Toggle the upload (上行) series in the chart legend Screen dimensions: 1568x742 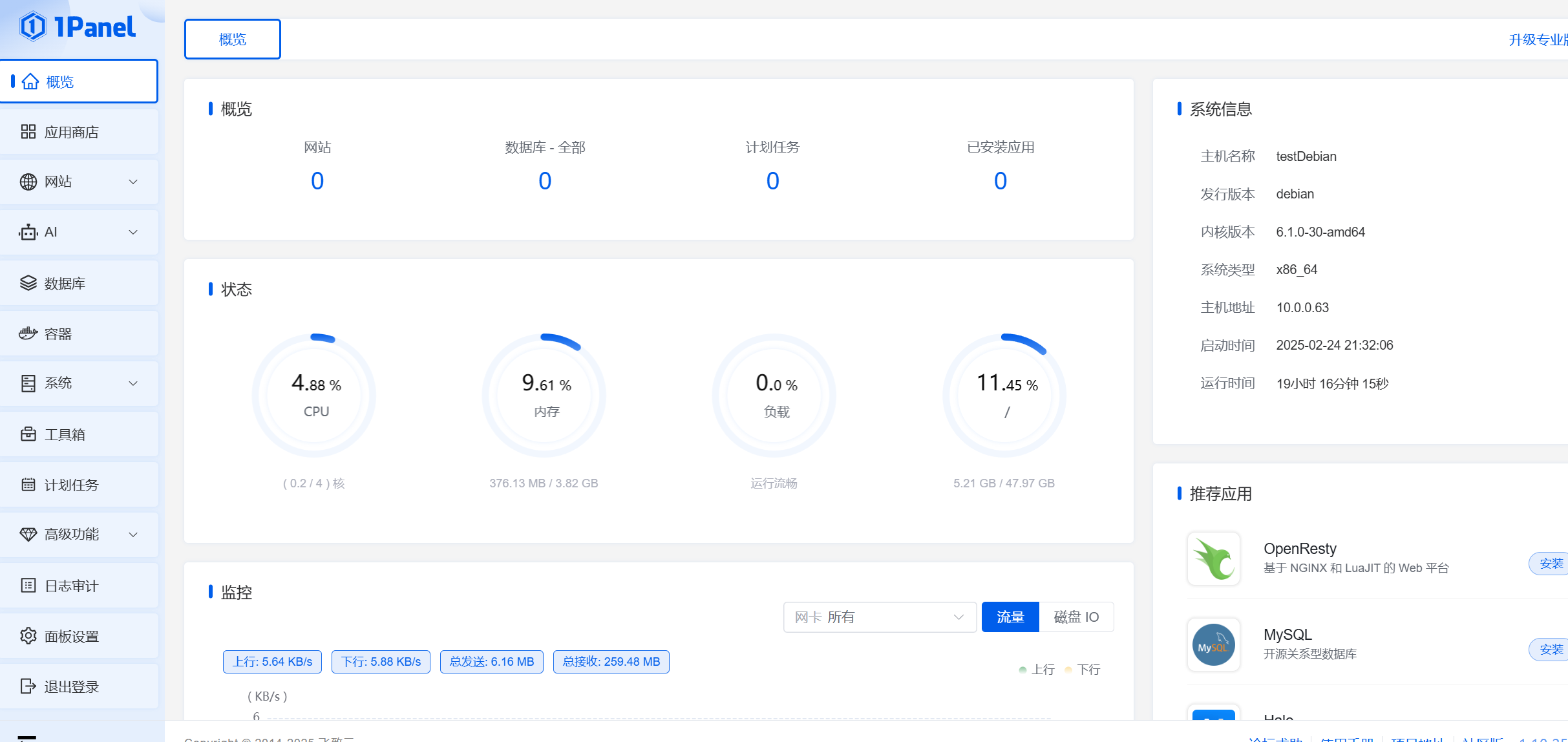click(x=1037, y=670)
